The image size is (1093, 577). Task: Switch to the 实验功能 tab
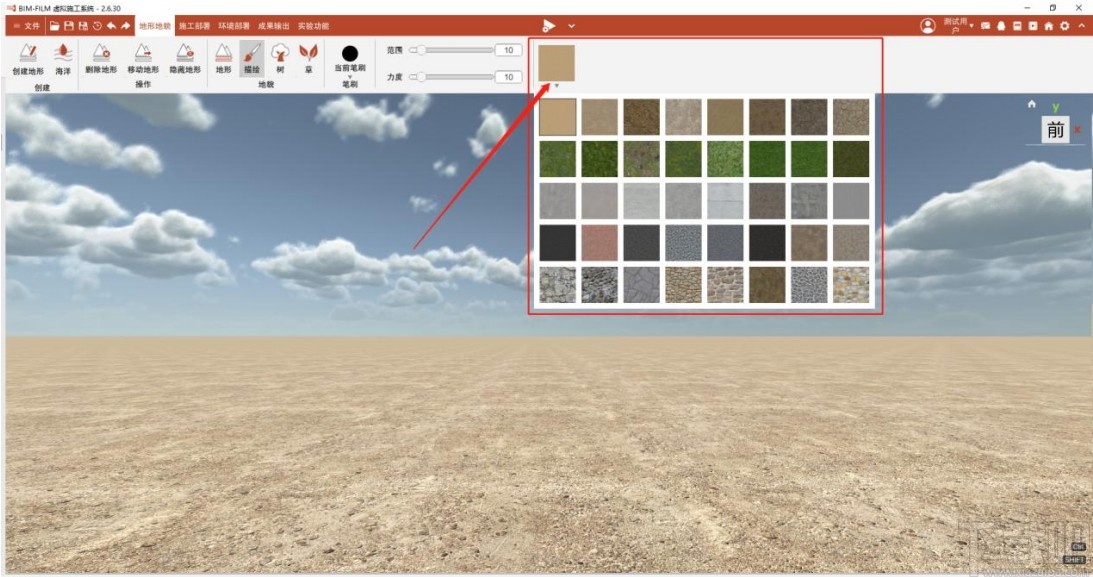314,26
